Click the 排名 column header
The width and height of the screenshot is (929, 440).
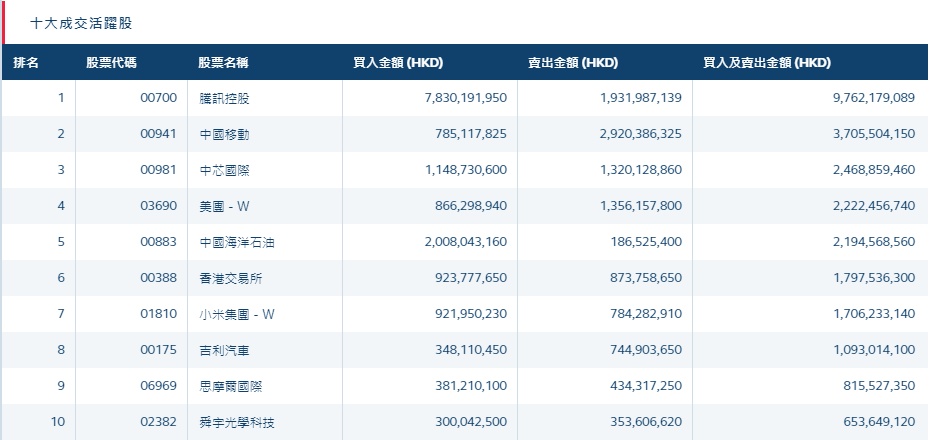point(27,63)
